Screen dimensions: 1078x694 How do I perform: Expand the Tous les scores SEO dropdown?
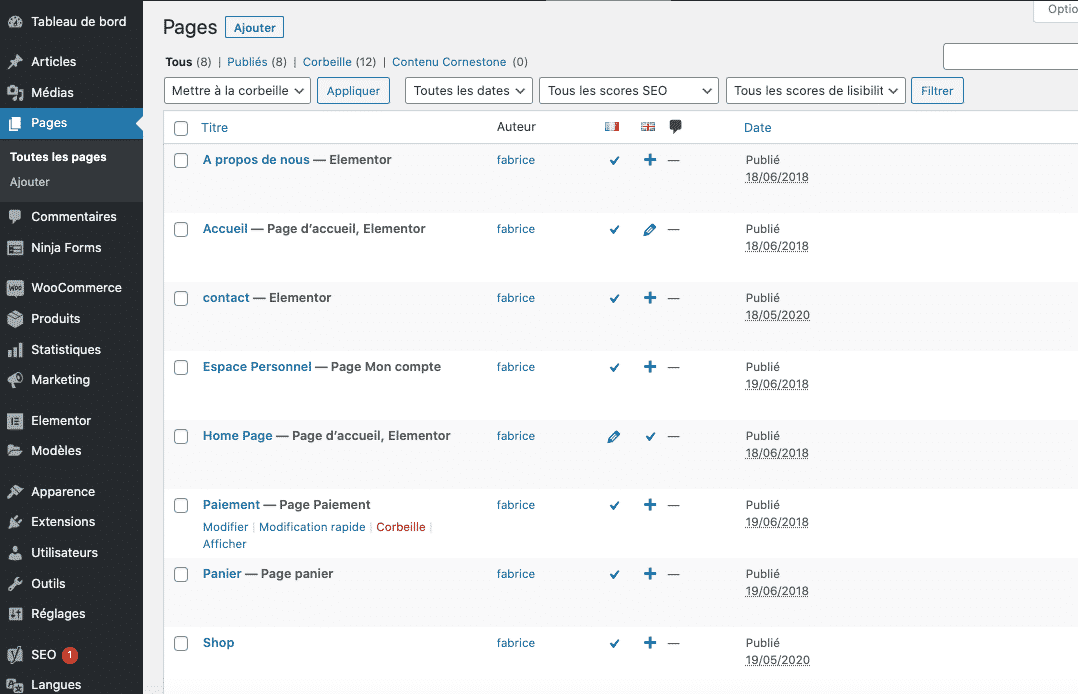pyautogui.click(x=628, y=91)
